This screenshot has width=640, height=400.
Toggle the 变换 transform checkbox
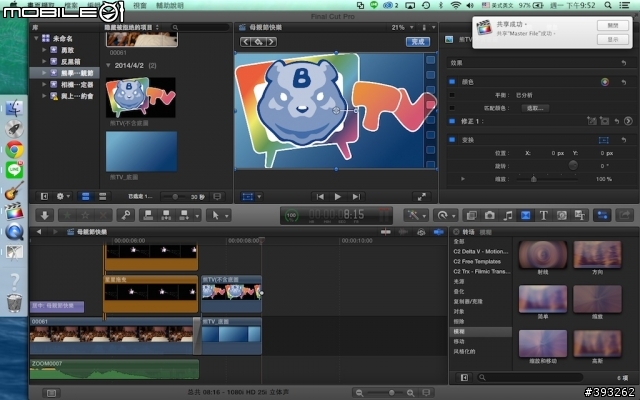tap(452, 140)
